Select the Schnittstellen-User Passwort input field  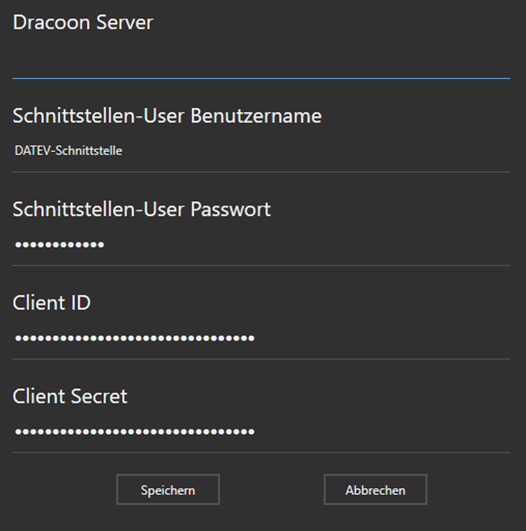click(261, 245)
